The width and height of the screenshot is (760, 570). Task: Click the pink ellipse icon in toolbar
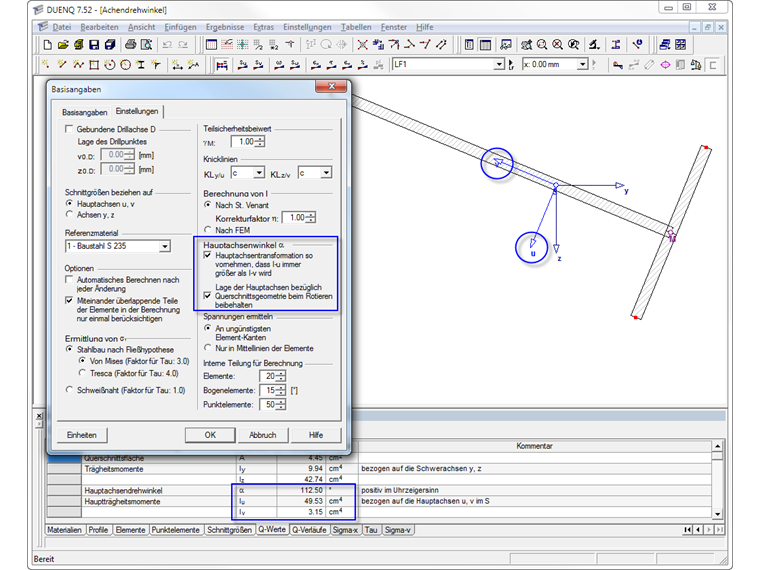point(665,65)
